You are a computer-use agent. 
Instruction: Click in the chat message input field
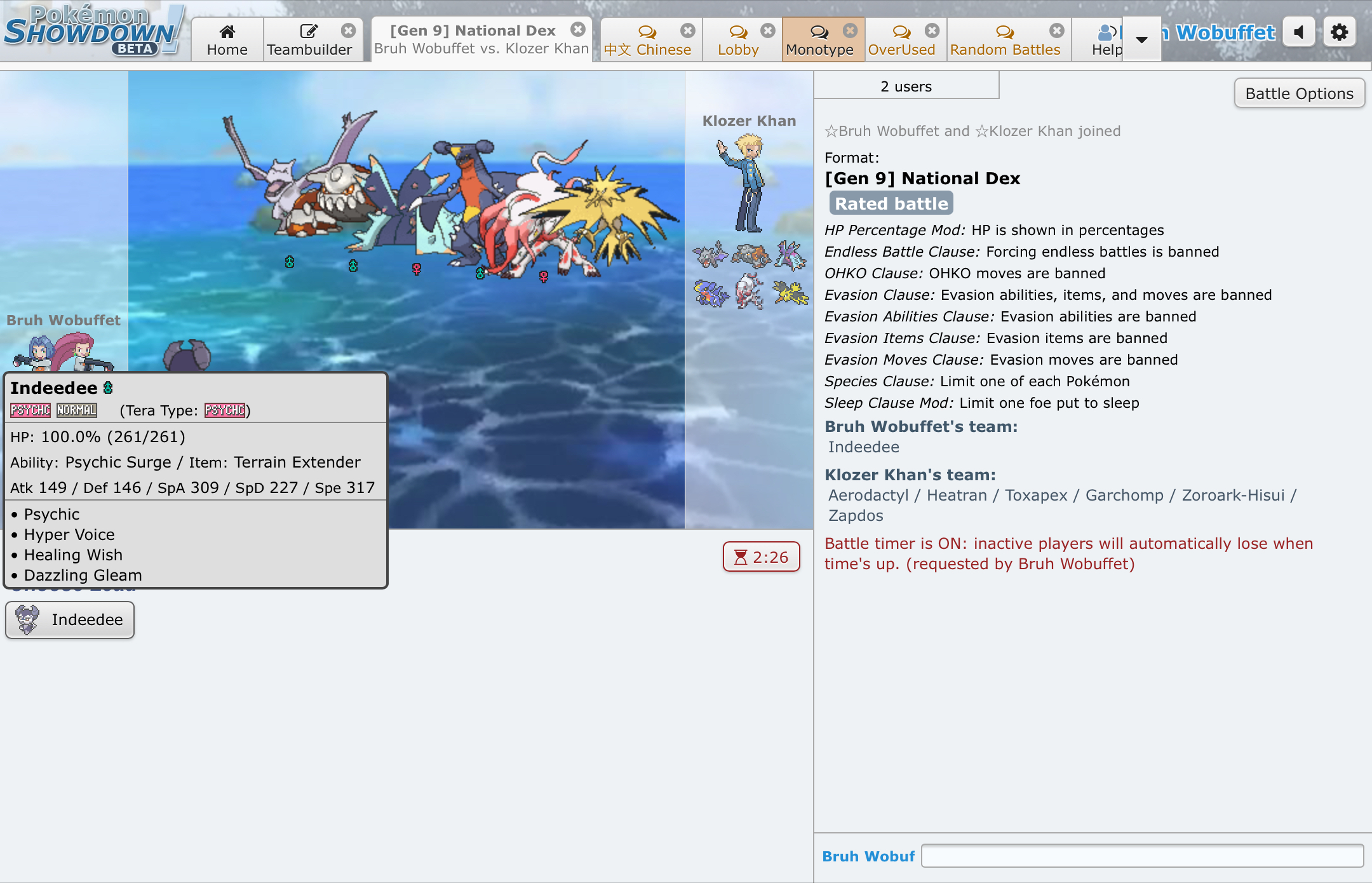pos(1142,856)
